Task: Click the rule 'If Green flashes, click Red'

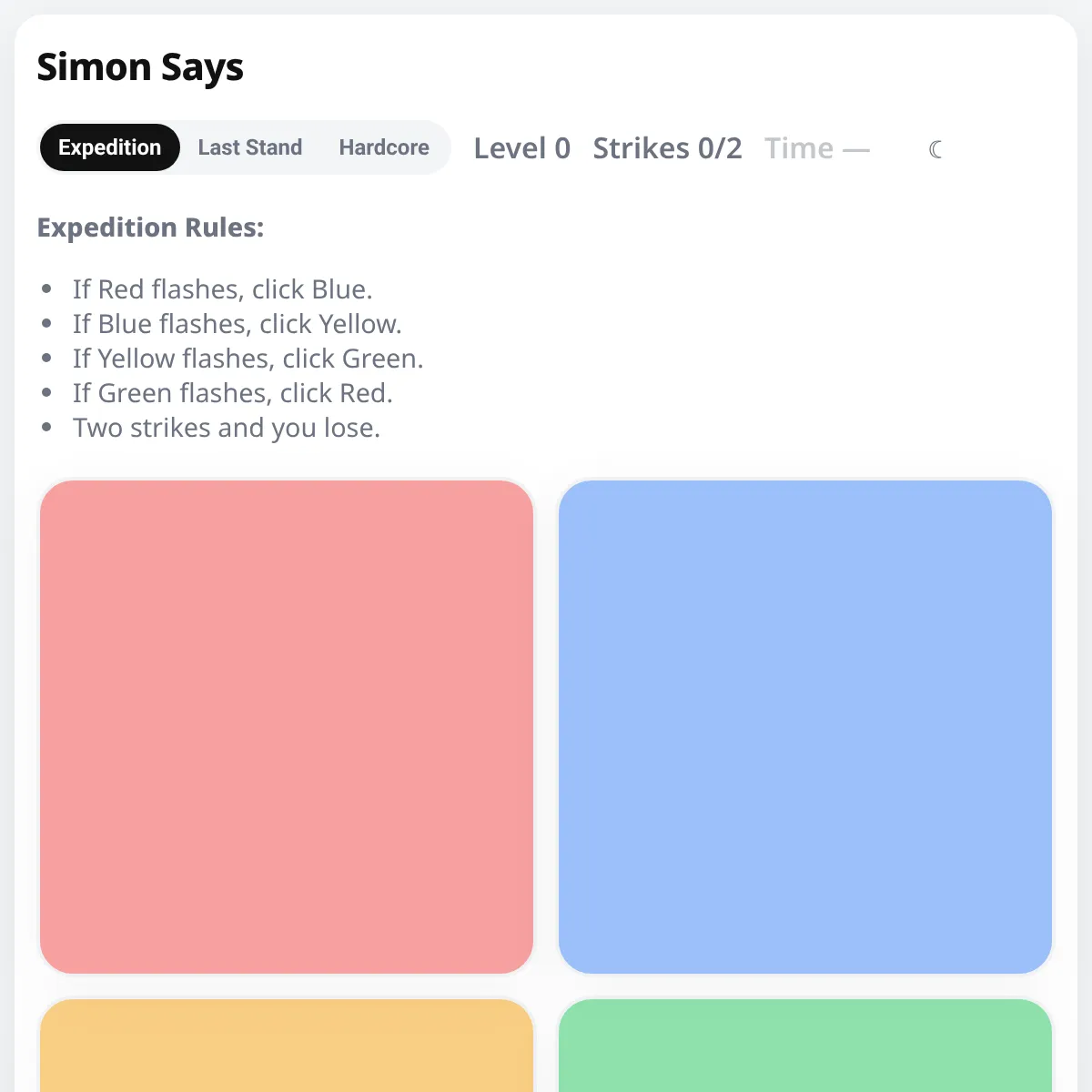Action: click(x=233, y=393)
